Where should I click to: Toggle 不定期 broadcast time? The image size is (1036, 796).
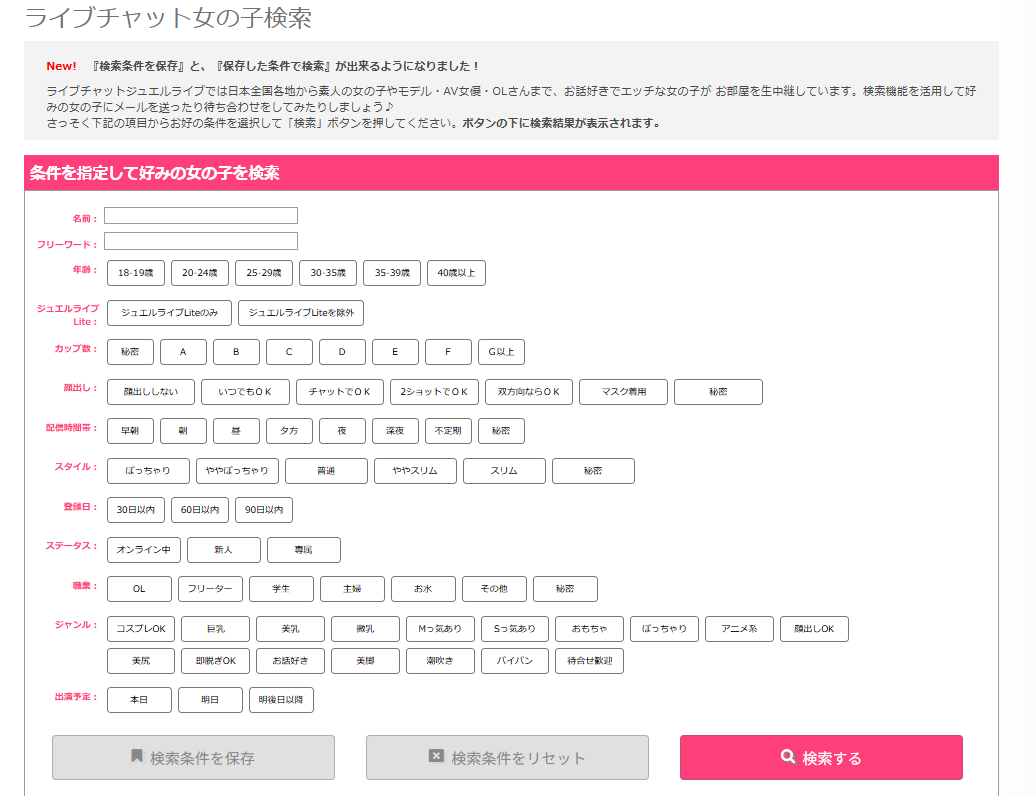[448, 431]
